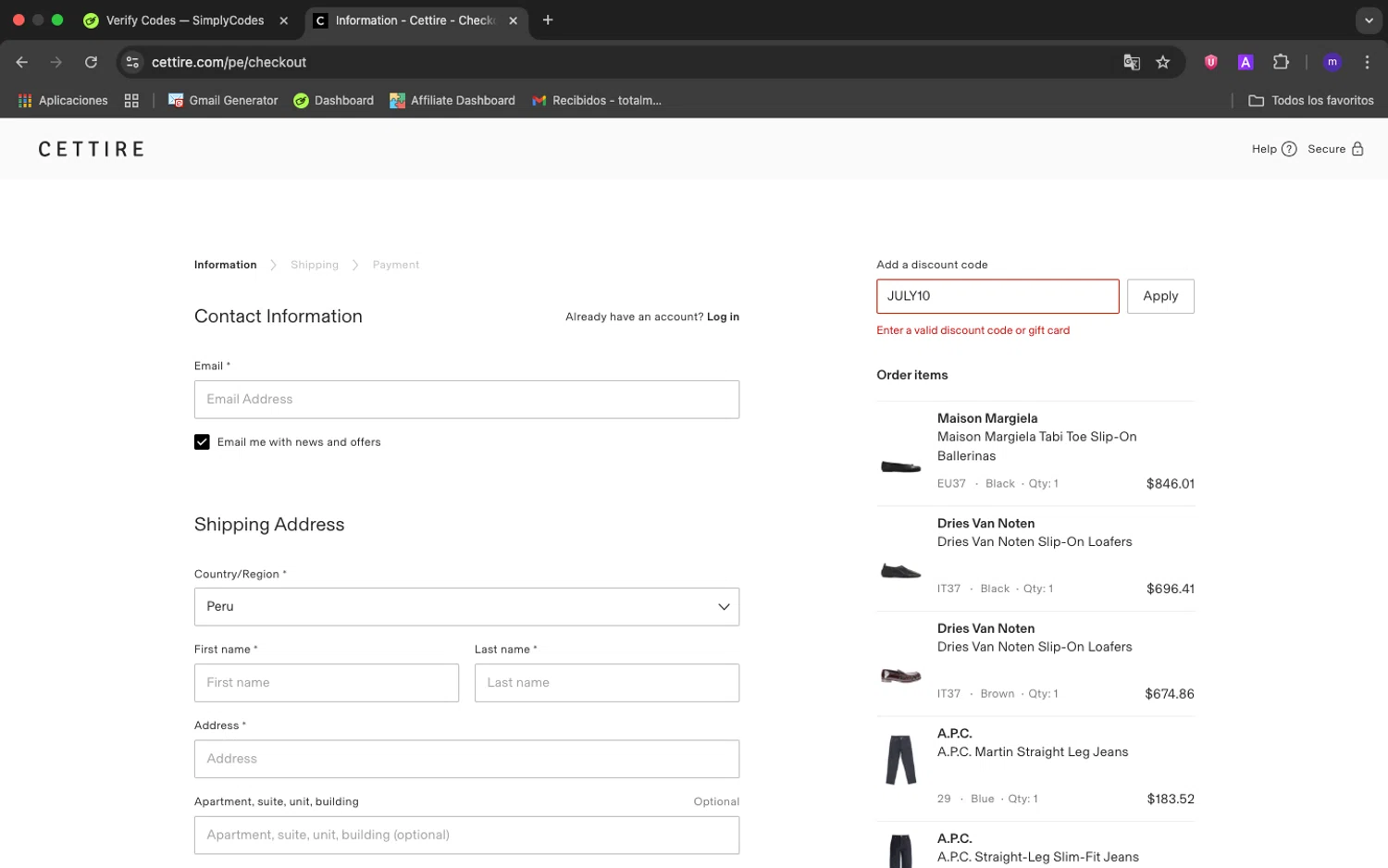Go back with the browser back arrow
This screenshot has width=1388, height=868.
point(22,62)
